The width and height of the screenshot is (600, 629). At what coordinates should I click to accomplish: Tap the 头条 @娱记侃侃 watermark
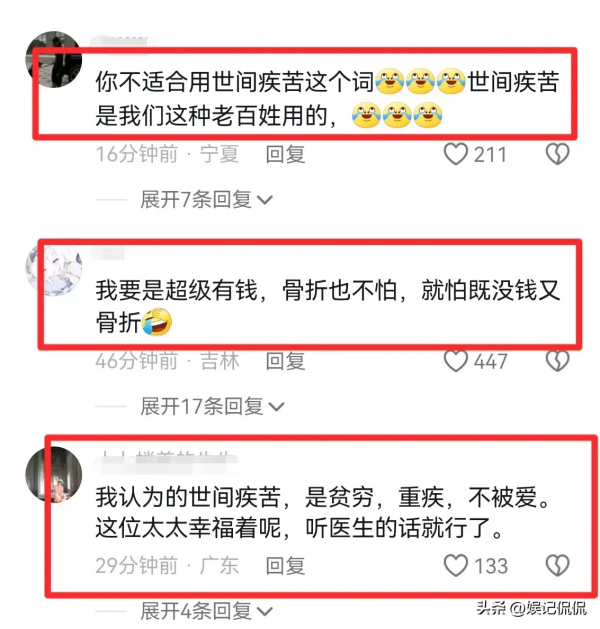pyautogui.click(x=532, y=608)
